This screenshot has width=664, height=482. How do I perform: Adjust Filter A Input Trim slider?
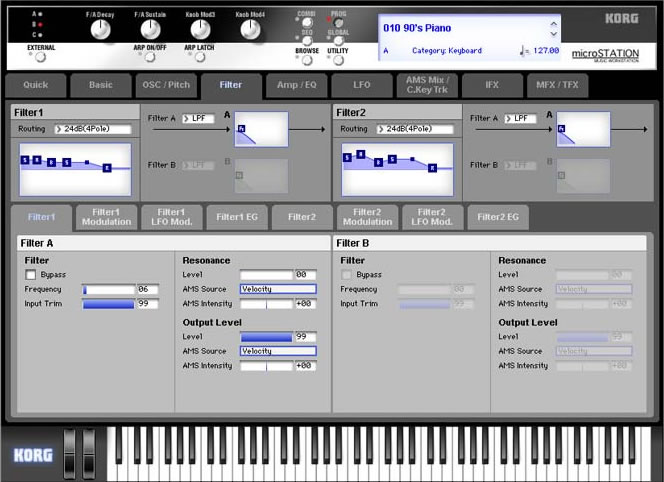(x=108, y=304)
